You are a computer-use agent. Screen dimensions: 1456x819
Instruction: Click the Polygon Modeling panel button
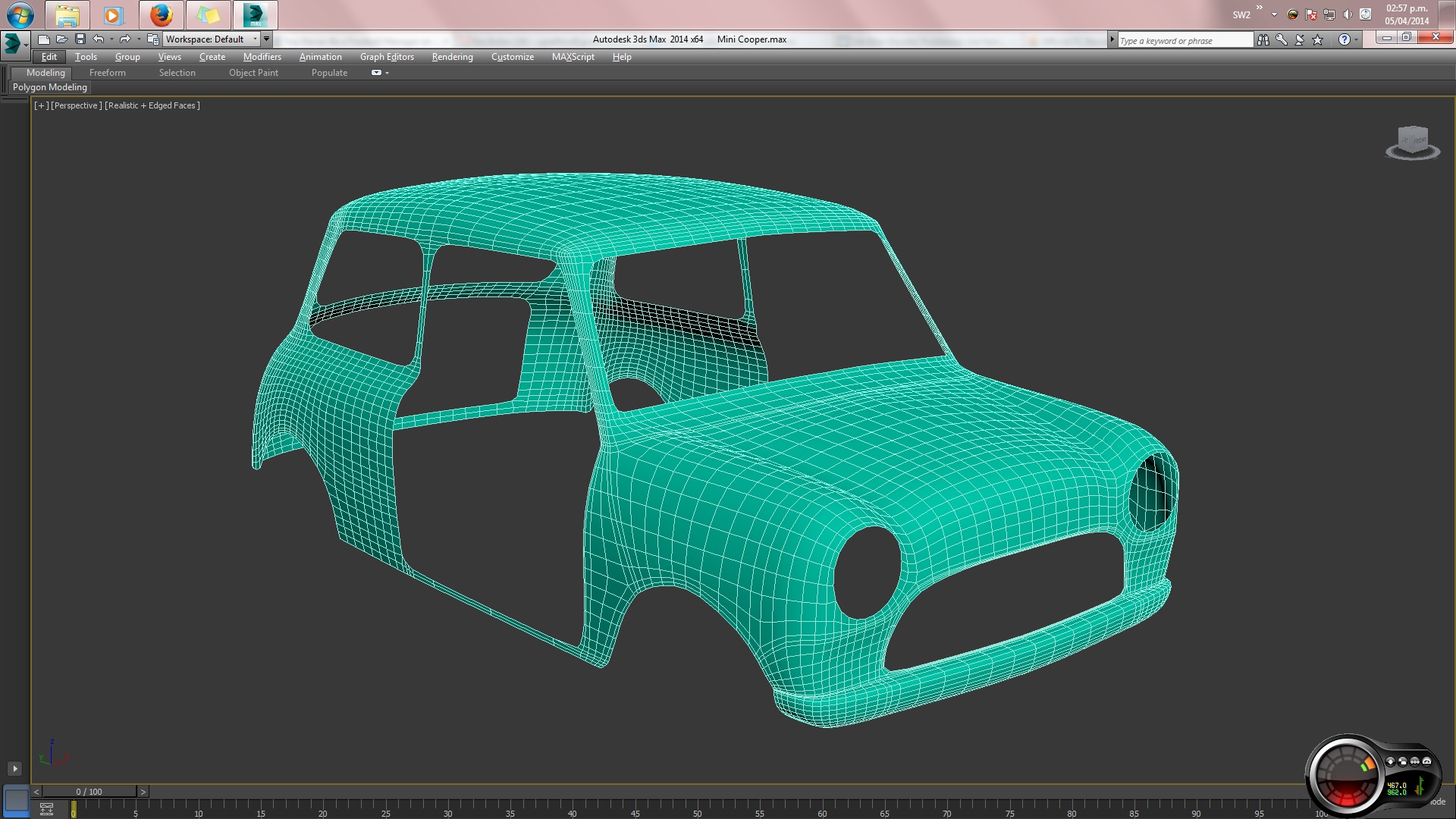[50, 87]
